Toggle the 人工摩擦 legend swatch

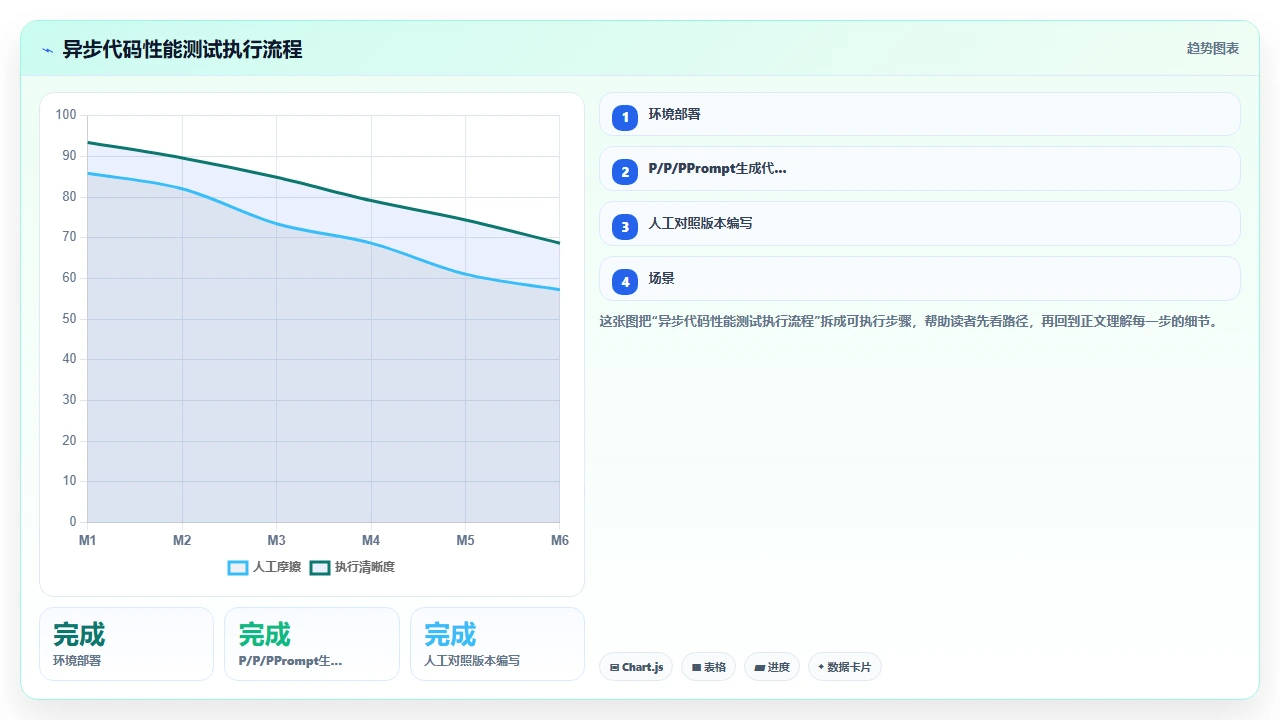pos(237,567)
